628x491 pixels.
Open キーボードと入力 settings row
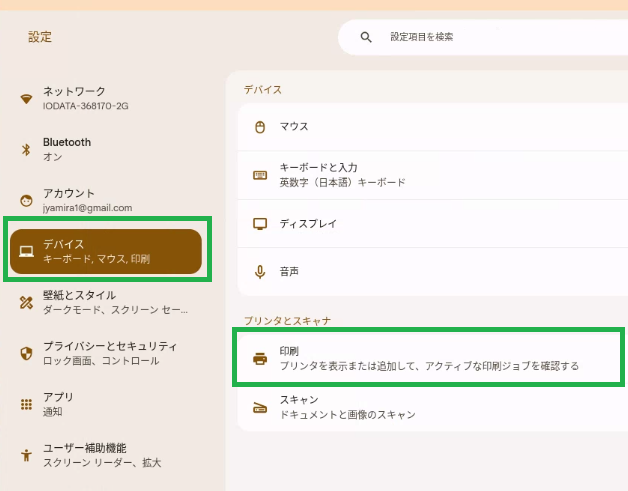pos(433,175)
